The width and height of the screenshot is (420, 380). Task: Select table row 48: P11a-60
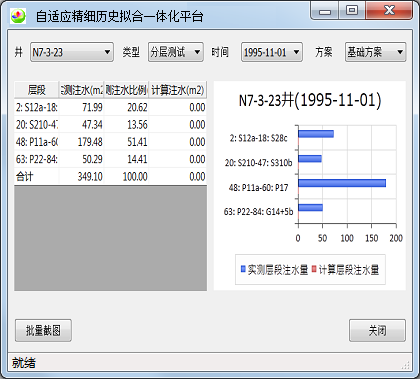[x=110, y=142]
